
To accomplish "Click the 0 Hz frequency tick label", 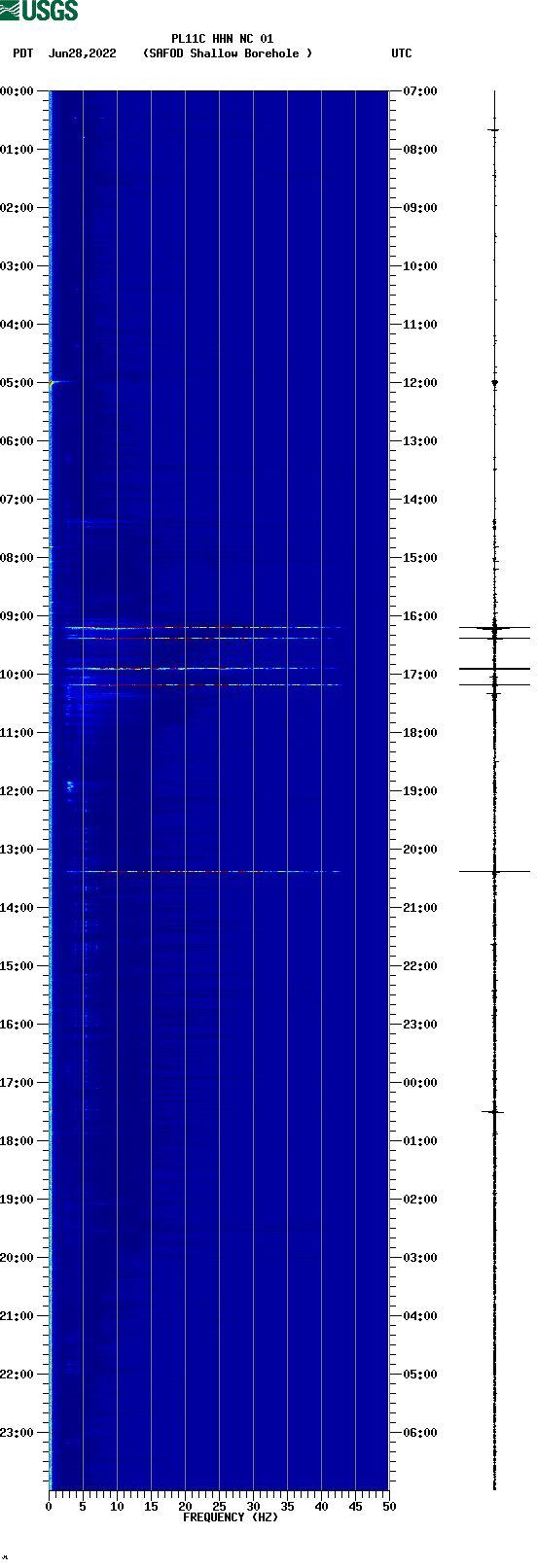I will tap(49, 1507).
